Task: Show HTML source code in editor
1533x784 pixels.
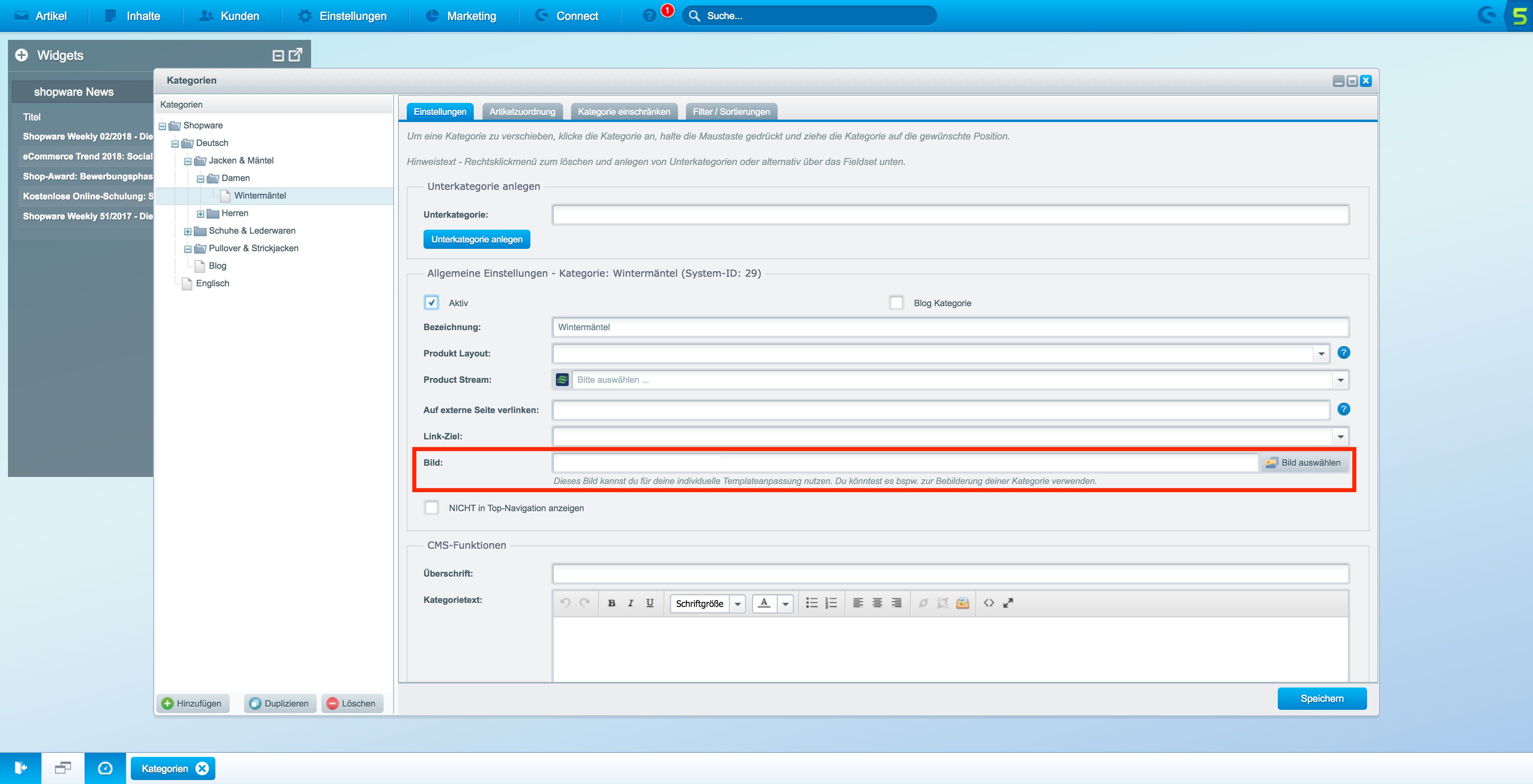Action: coord(989,603)
